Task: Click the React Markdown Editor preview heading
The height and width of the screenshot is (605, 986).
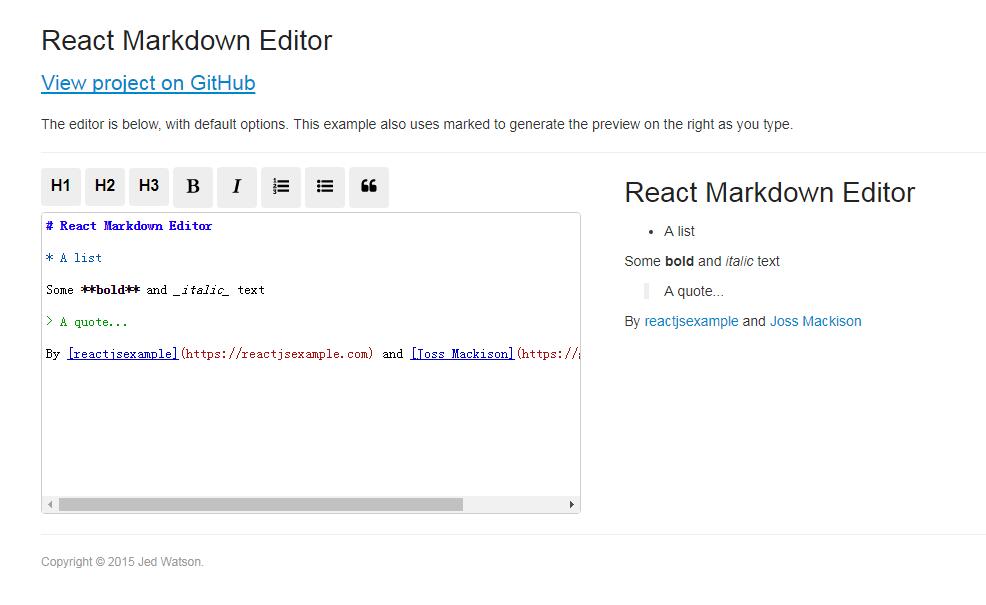Action: click(770, 192)
